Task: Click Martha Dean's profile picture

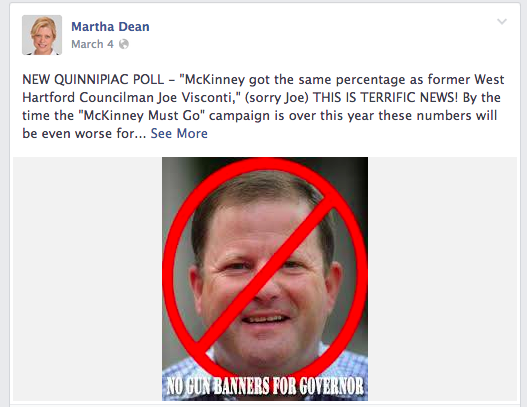Action: [x=42, y=35]
